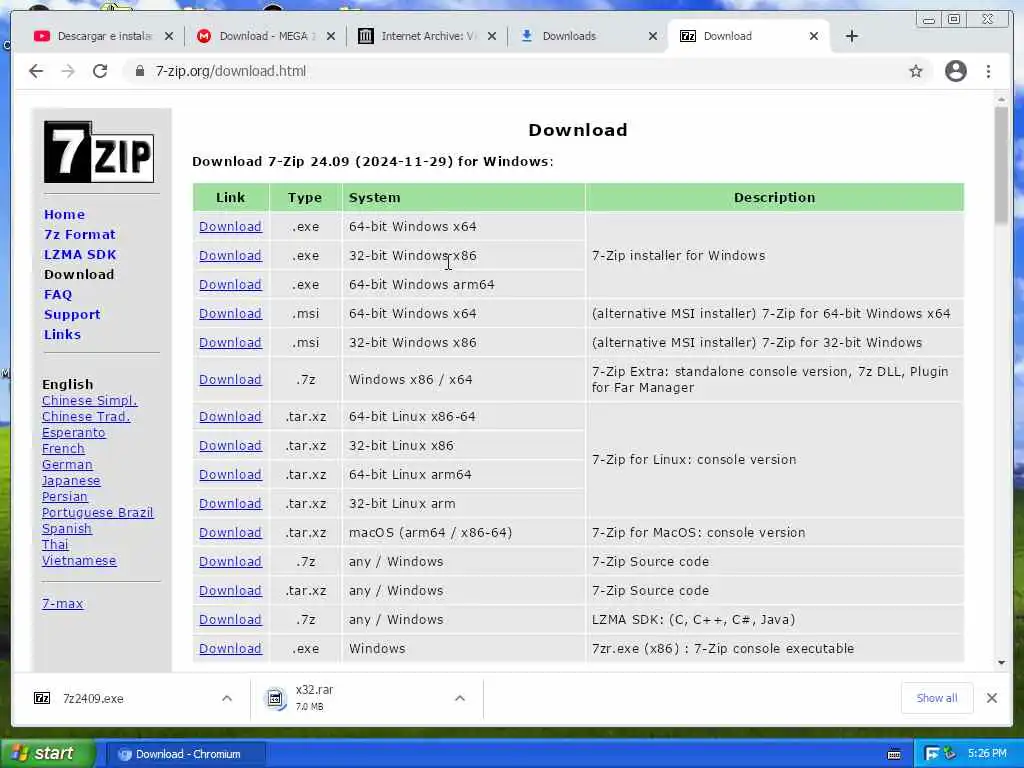Open the Windows start menu
The image size is (1024, 768).
point(47,754)
